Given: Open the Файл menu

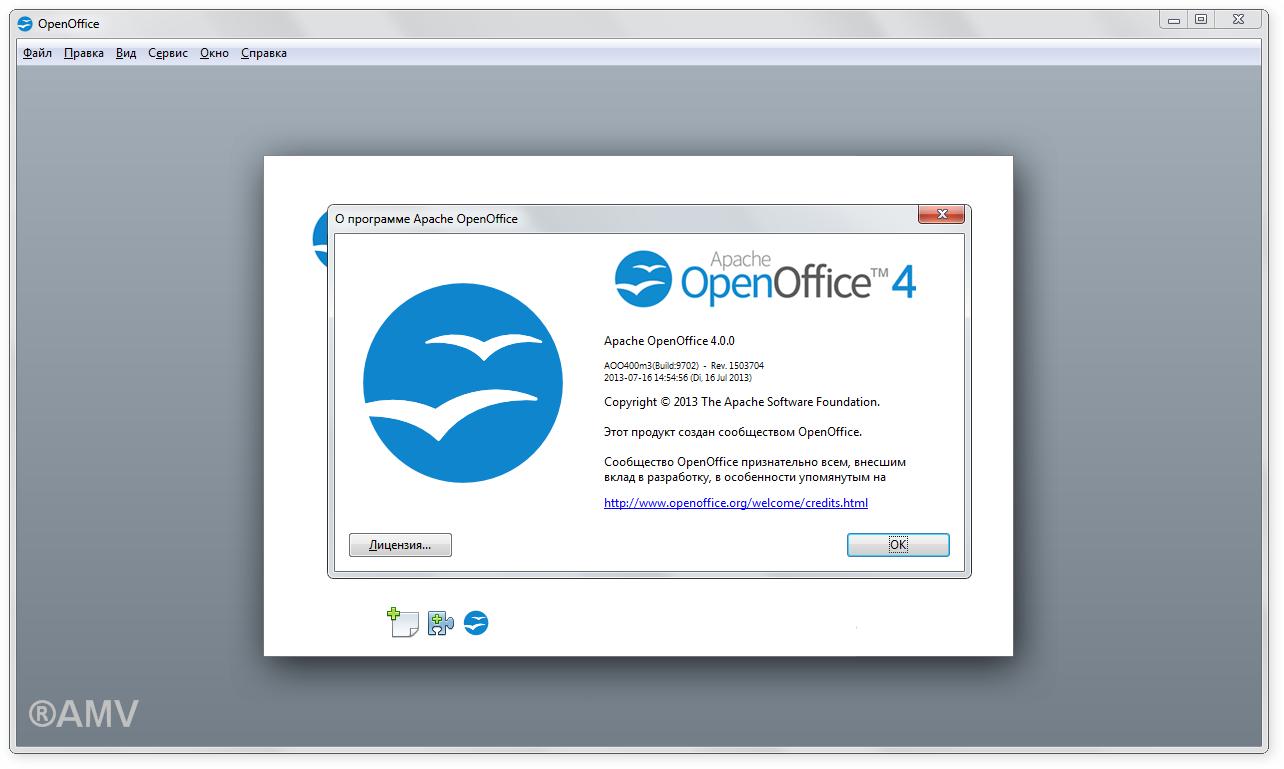Looking at the screenshot, I should coord(37,53).
